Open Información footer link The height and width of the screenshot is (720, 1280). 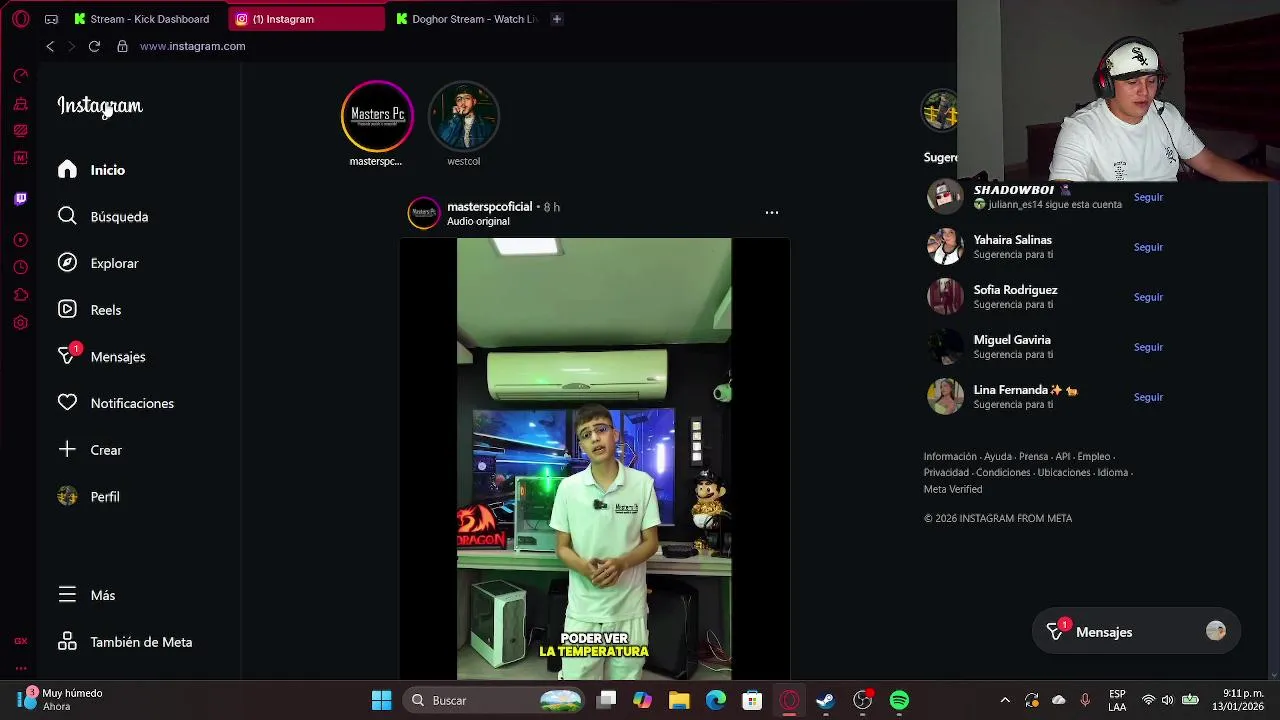coord(950,457)
